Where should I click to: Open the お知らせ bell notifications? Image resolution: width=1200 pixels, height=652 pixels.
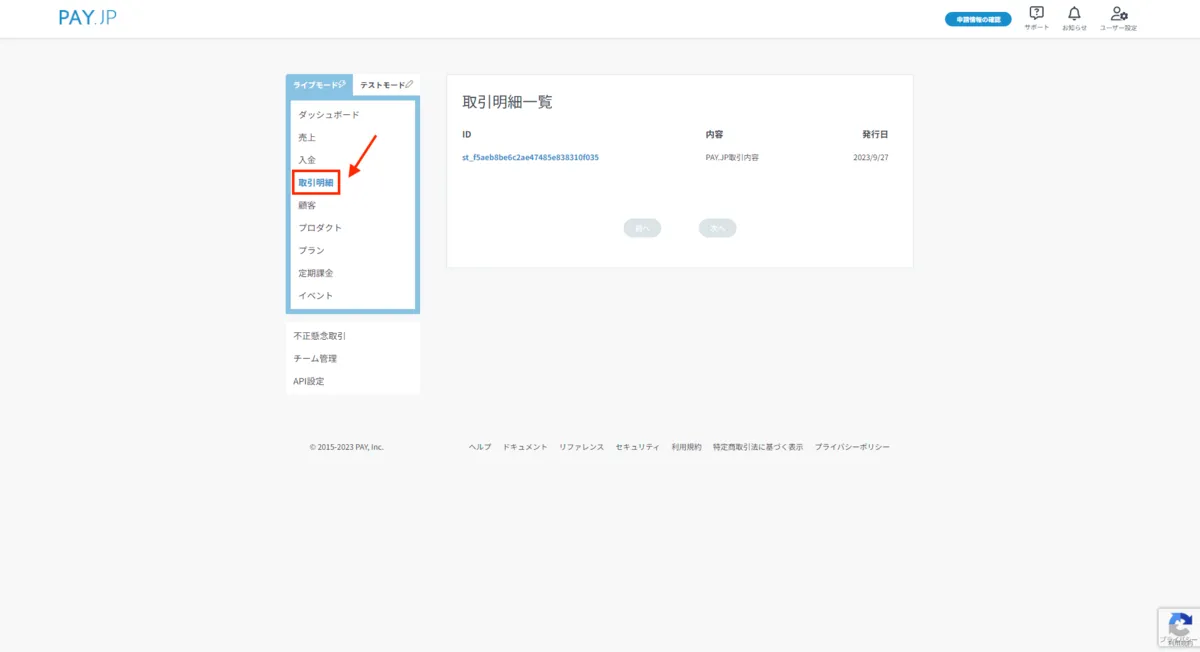[x=1074, y=18]
